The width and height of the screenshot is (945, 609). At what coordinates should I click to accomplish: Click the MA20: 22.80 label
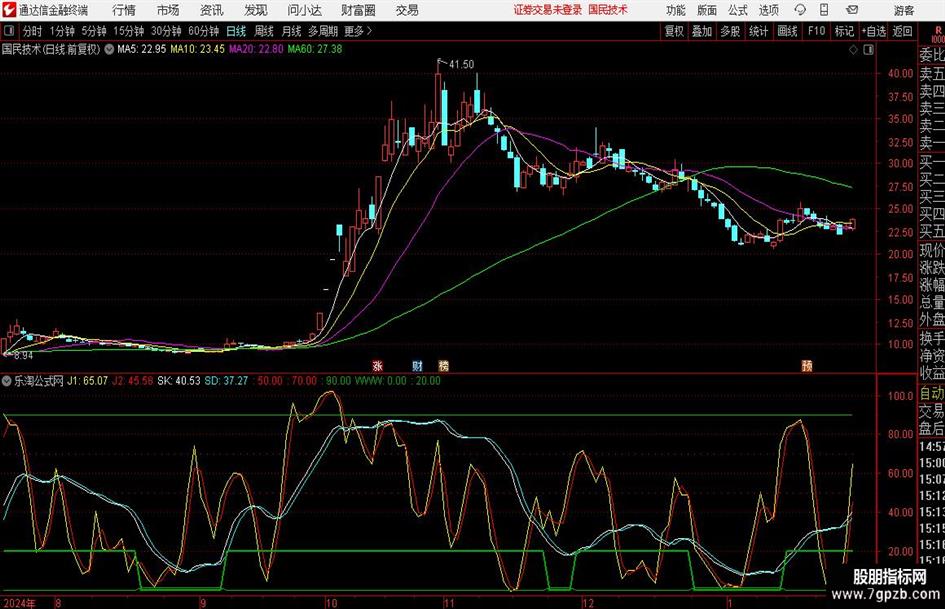tap(256, 49)
